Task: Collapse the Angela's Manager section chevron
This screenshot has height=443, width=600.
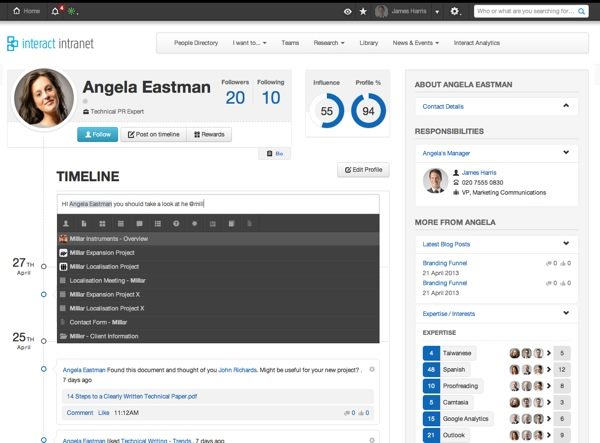Action: click(x=566, y=152)
